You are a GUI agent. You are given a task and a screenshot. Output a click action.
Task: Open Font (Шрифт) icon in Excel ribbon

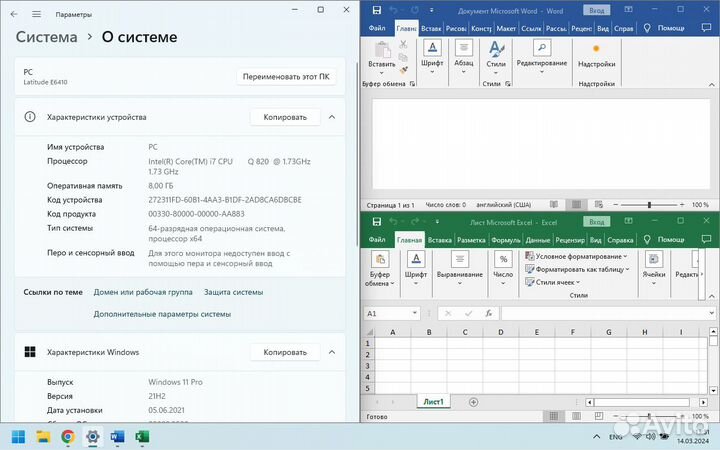point(416,259)
